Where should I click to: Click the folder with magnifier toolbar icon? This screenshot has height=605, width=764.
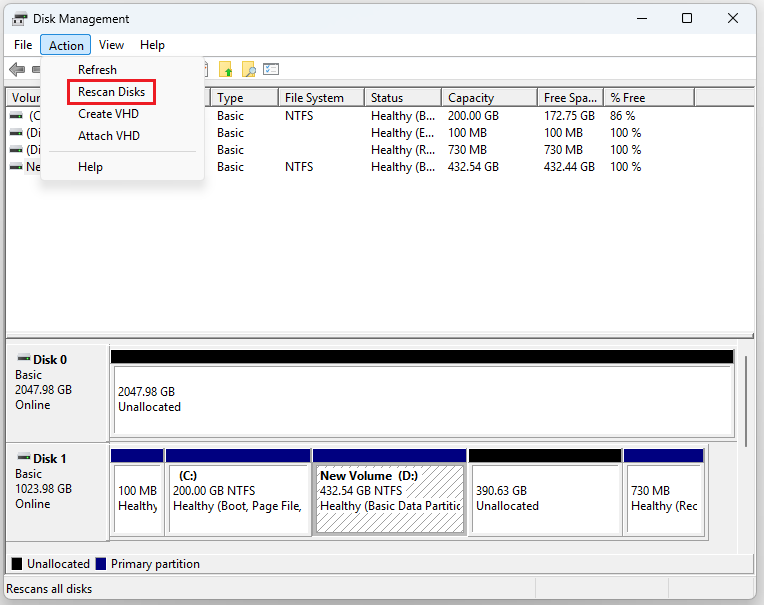coord(248,70)
